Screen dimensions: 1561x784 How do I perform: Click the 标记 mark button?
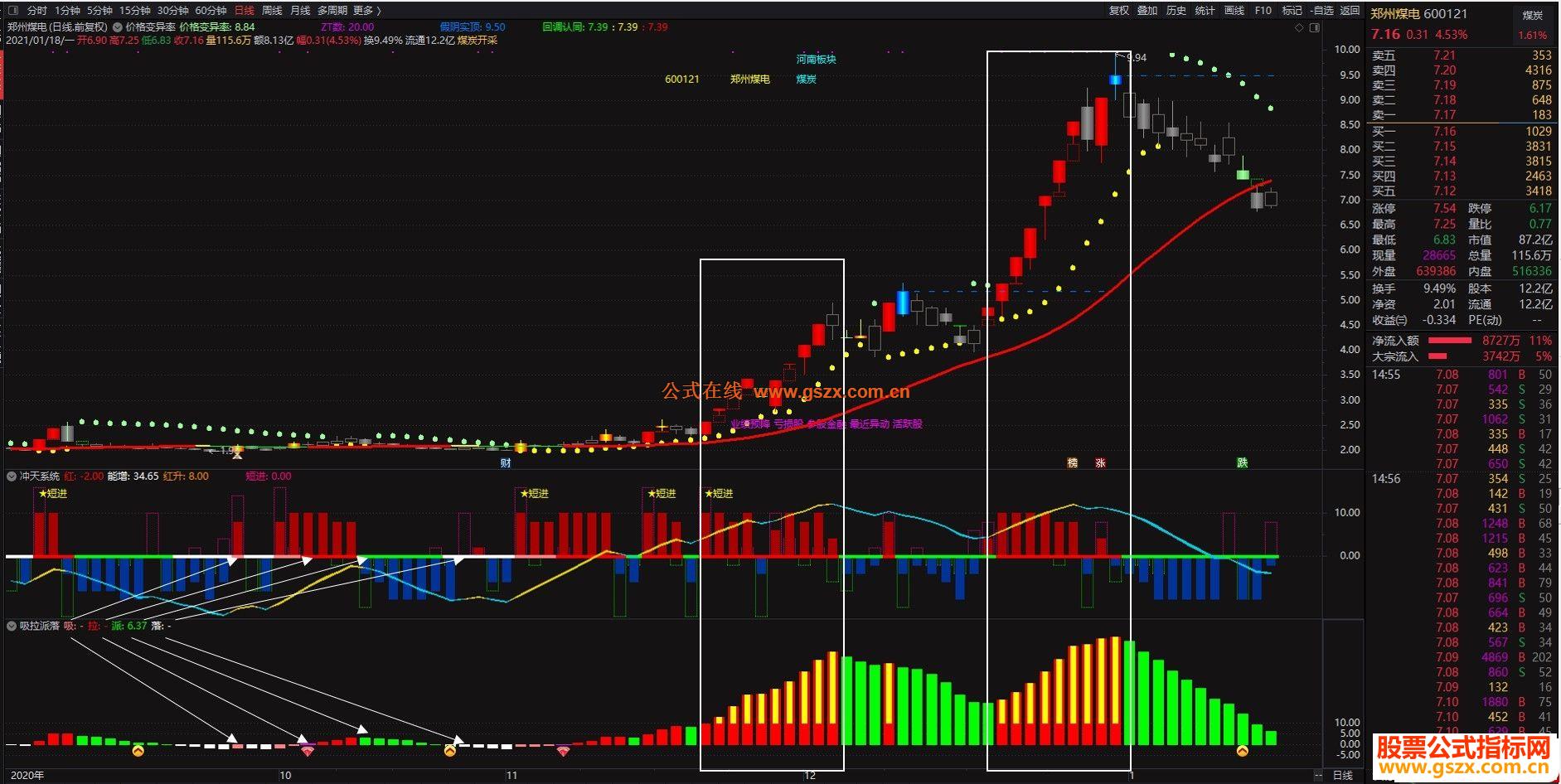tap(1292, 11)
